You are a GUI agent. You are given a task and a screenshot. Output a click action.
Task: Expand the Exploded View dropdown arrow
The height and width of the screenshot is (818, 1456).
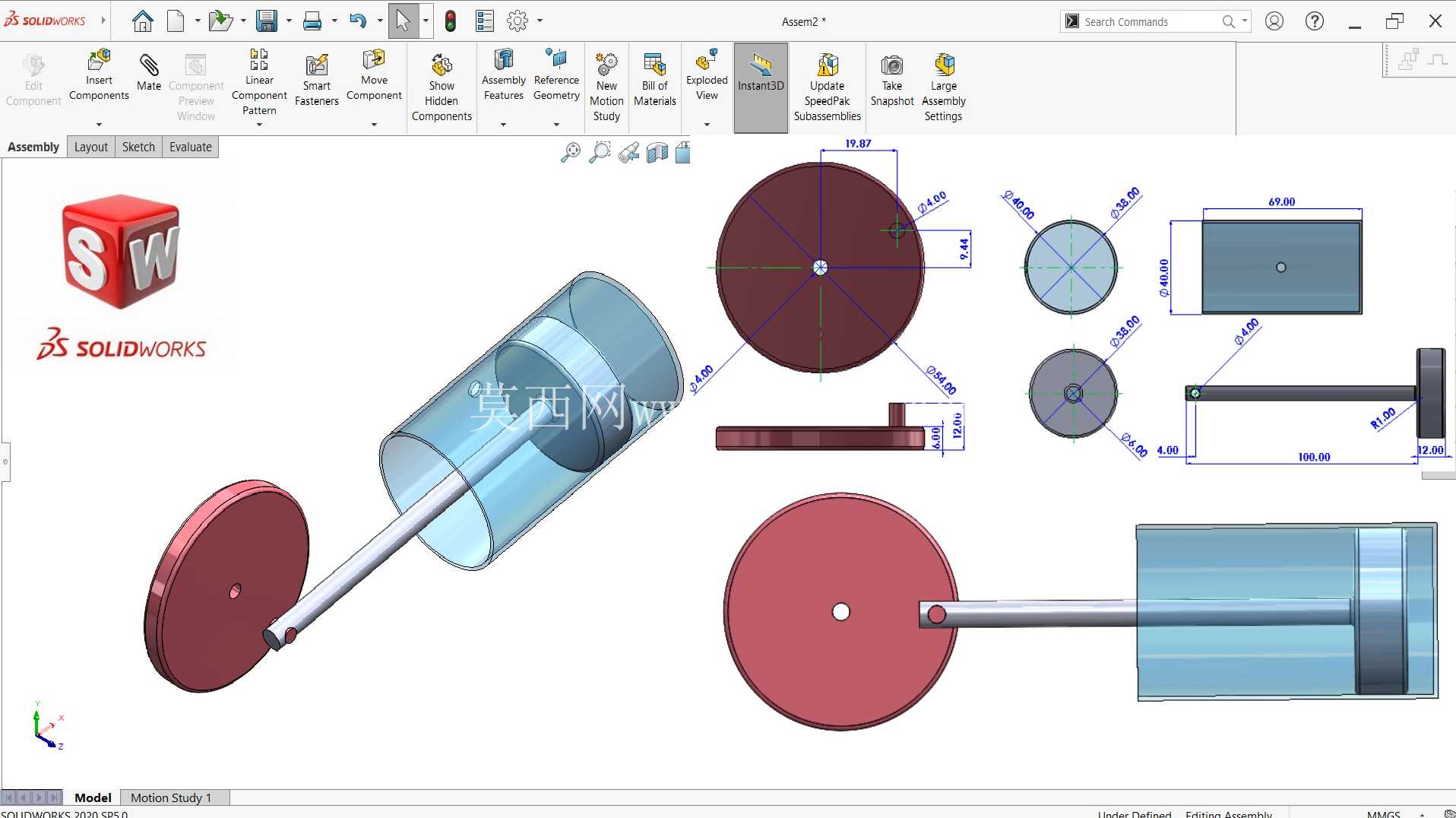[x=707, y=125]
